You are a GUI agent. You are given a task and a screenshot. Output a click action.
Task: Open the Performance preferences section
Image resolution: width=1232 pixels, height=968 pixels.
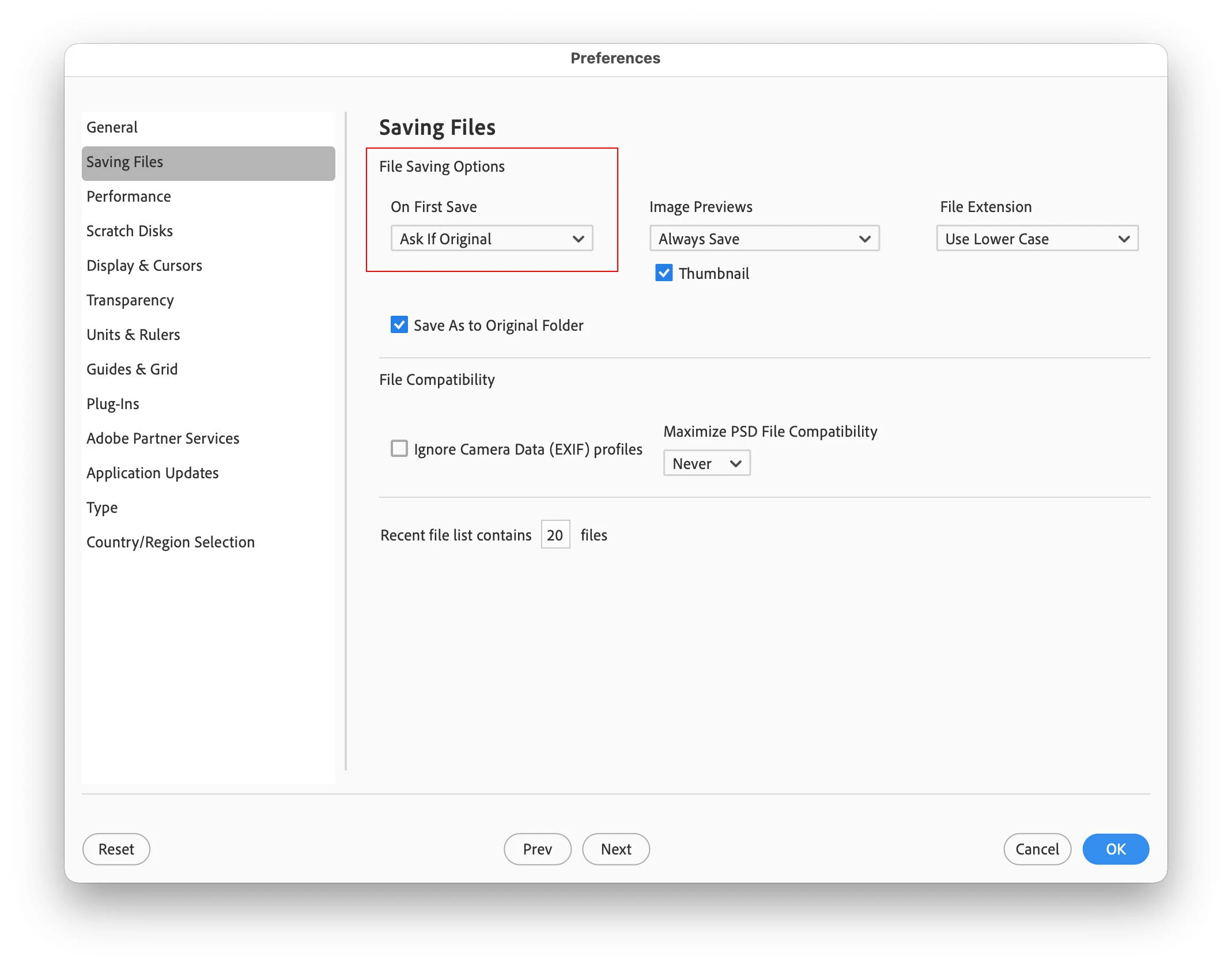tap(129, 196)
